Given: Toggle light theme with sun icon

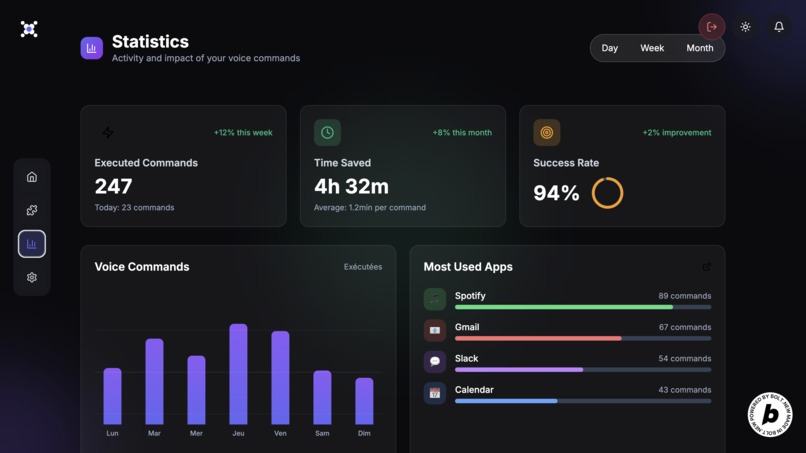Looking at the screenshot, I should (745, 27).
